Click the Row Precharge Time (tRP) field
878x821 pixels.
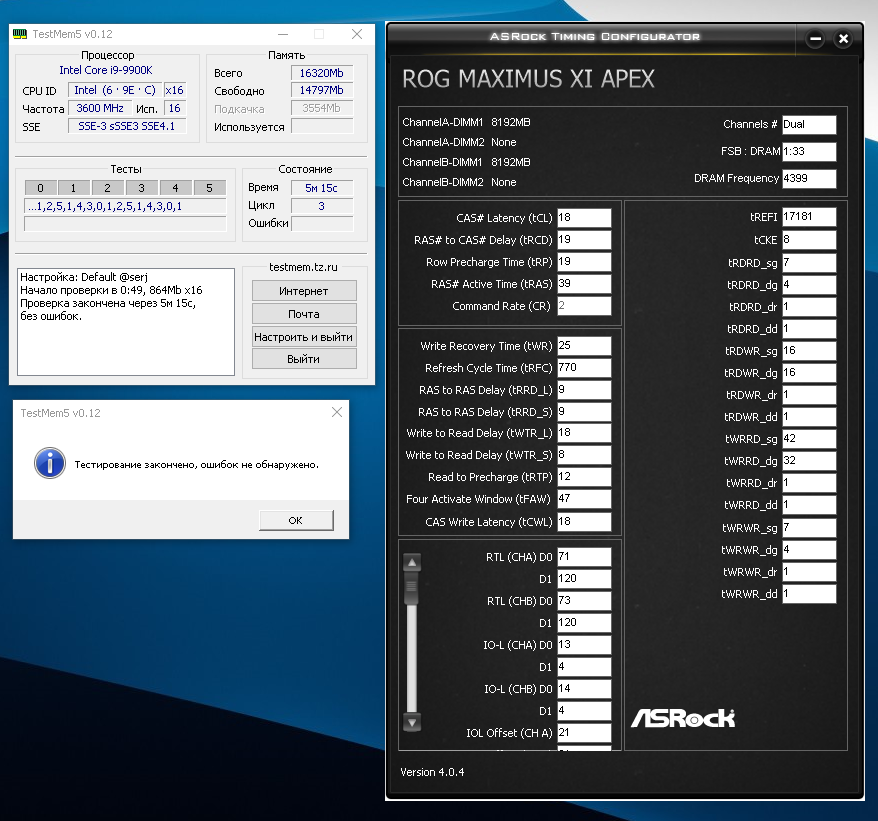click(584, 262)
